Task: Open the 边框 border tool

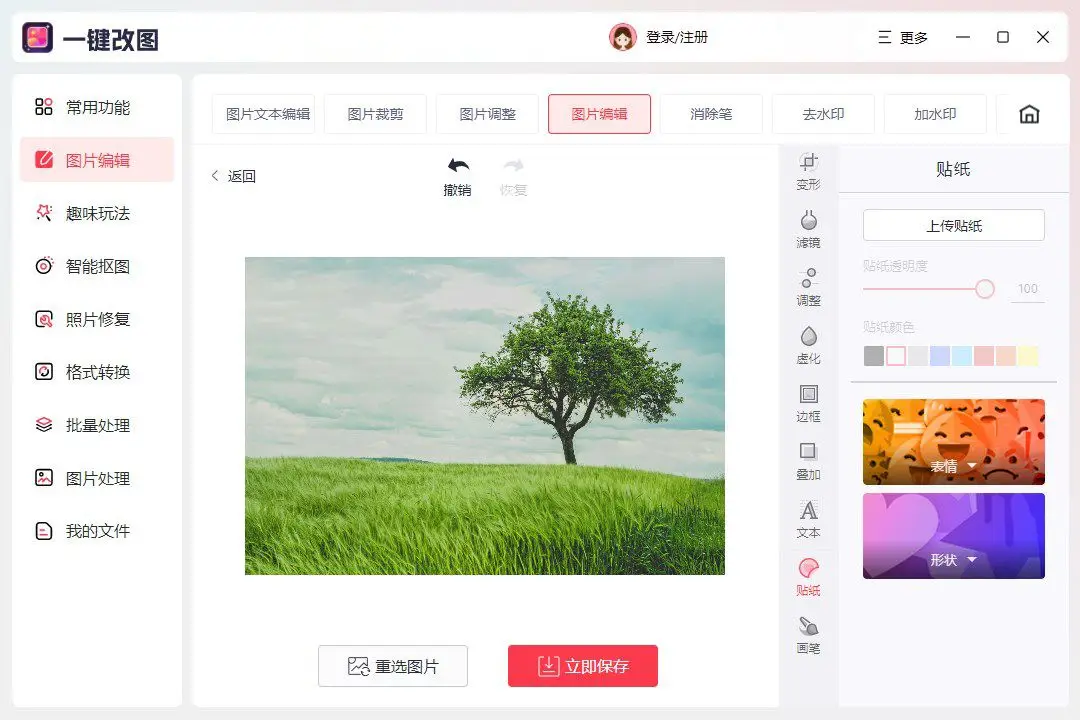Action: (x=808, y=404)
